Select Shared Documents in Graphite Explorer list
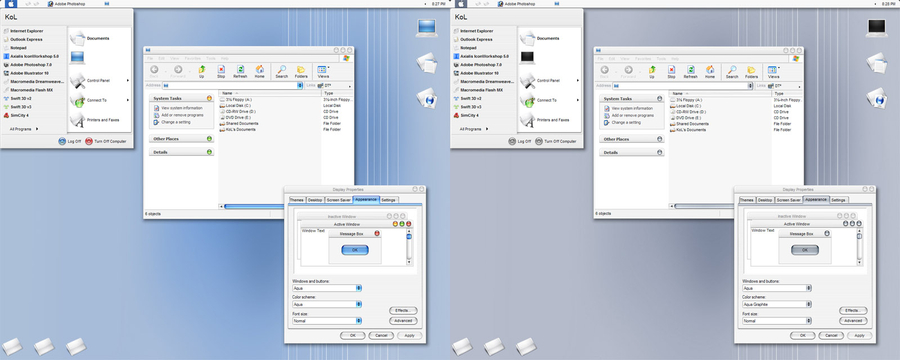Screen dimensions: 900x360 pyautogui.click(x=689, y=123)
